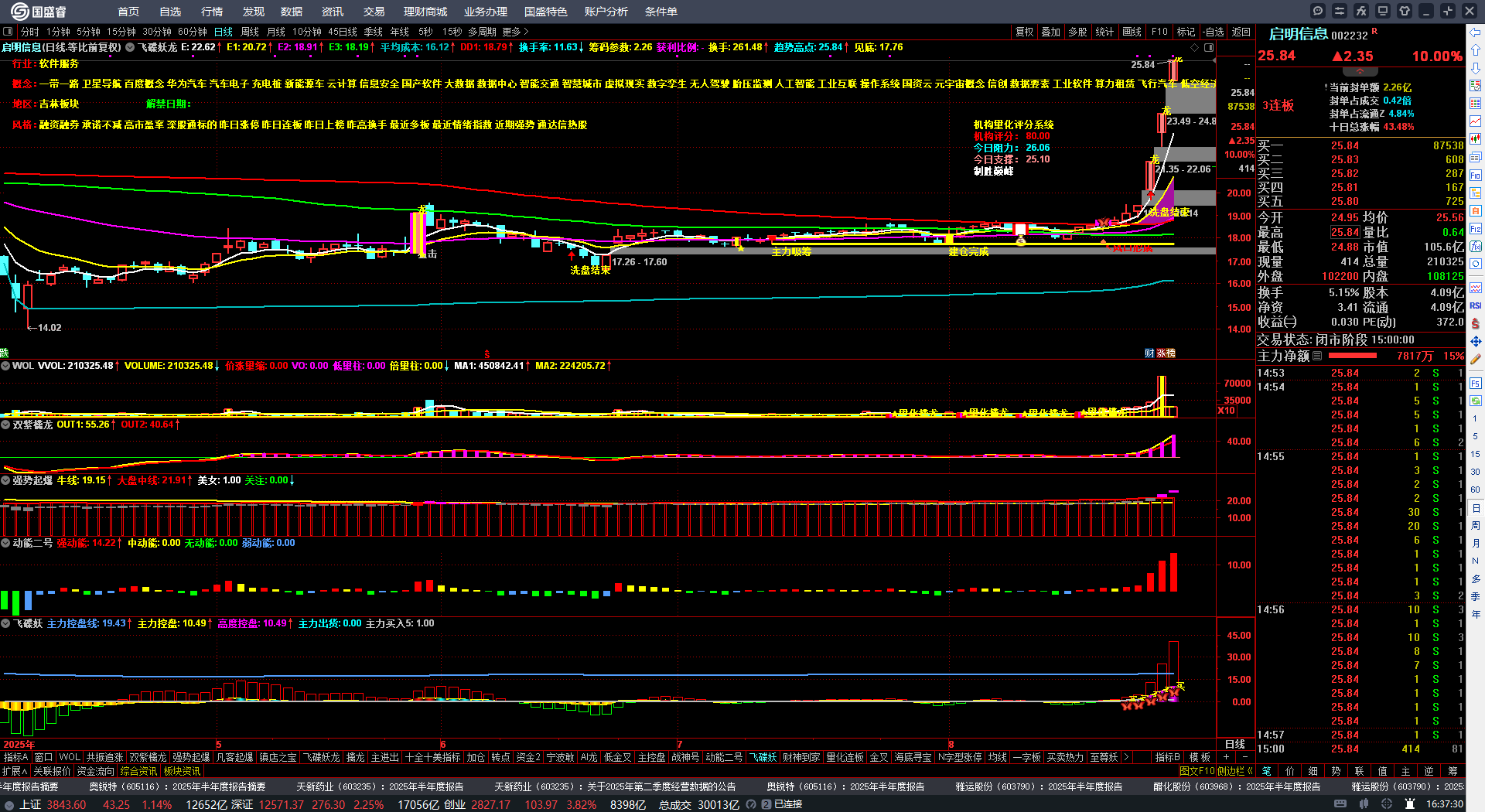Expand the 扩展 bottom panel toggle
The height and width of the screenshot is (812, 1485).
(14, 771)
